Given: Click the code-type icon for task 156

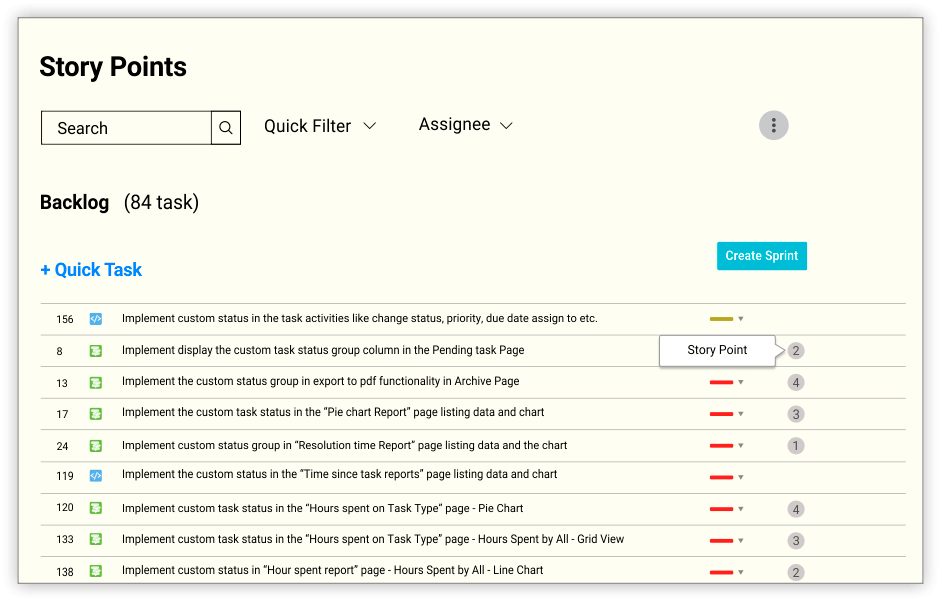Looking at the screenshot, I should 96,319.
